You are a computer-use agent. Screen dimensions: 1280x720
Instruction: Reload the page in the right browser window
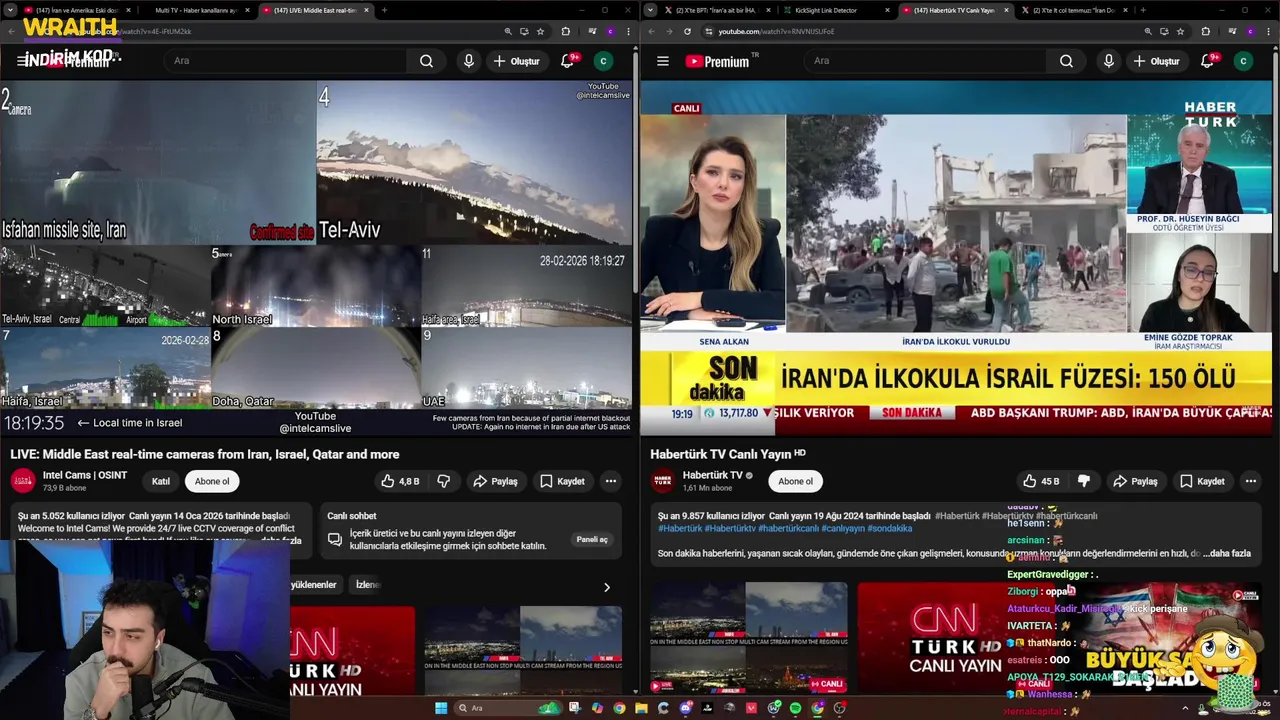point(687,31)
